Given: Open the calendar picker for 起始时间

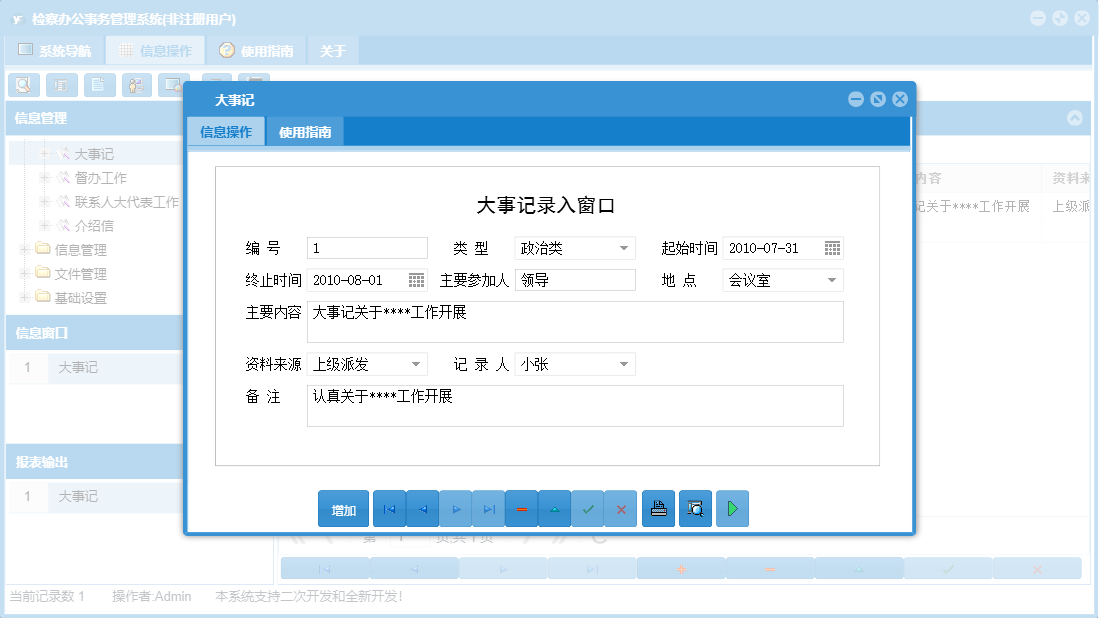Looking at the screenshot, I should click(832, 247).
